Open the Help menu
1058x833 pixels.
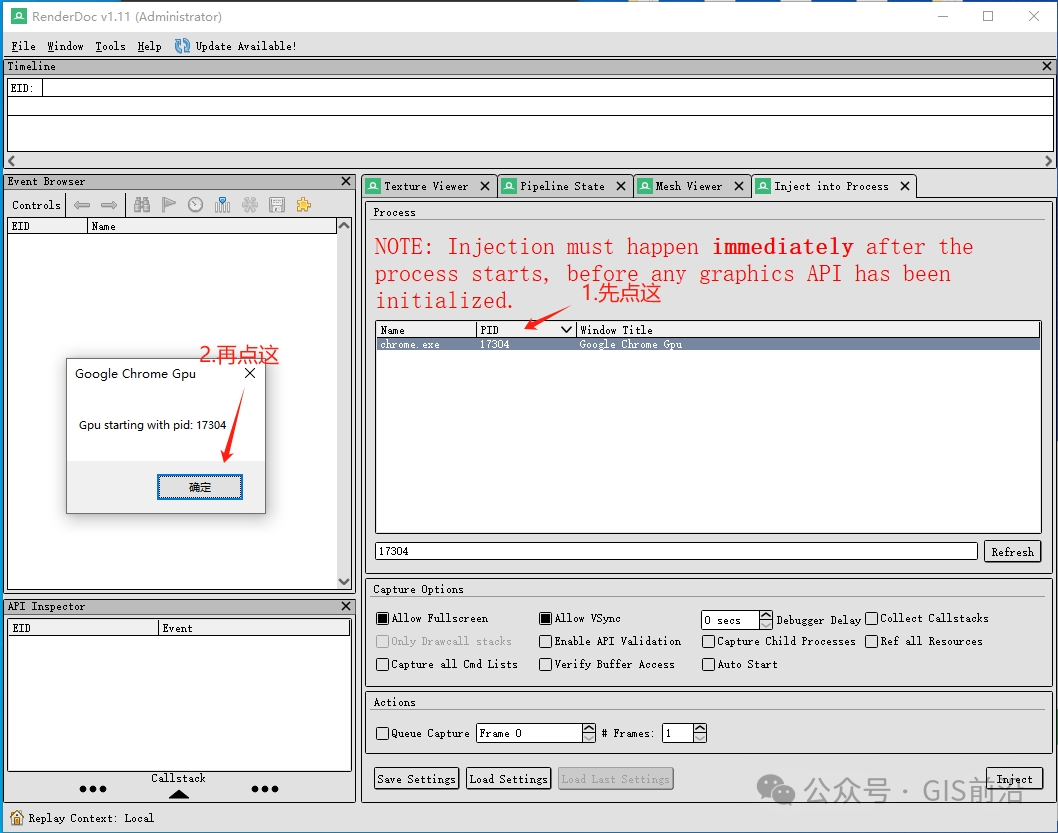(149, 46)
